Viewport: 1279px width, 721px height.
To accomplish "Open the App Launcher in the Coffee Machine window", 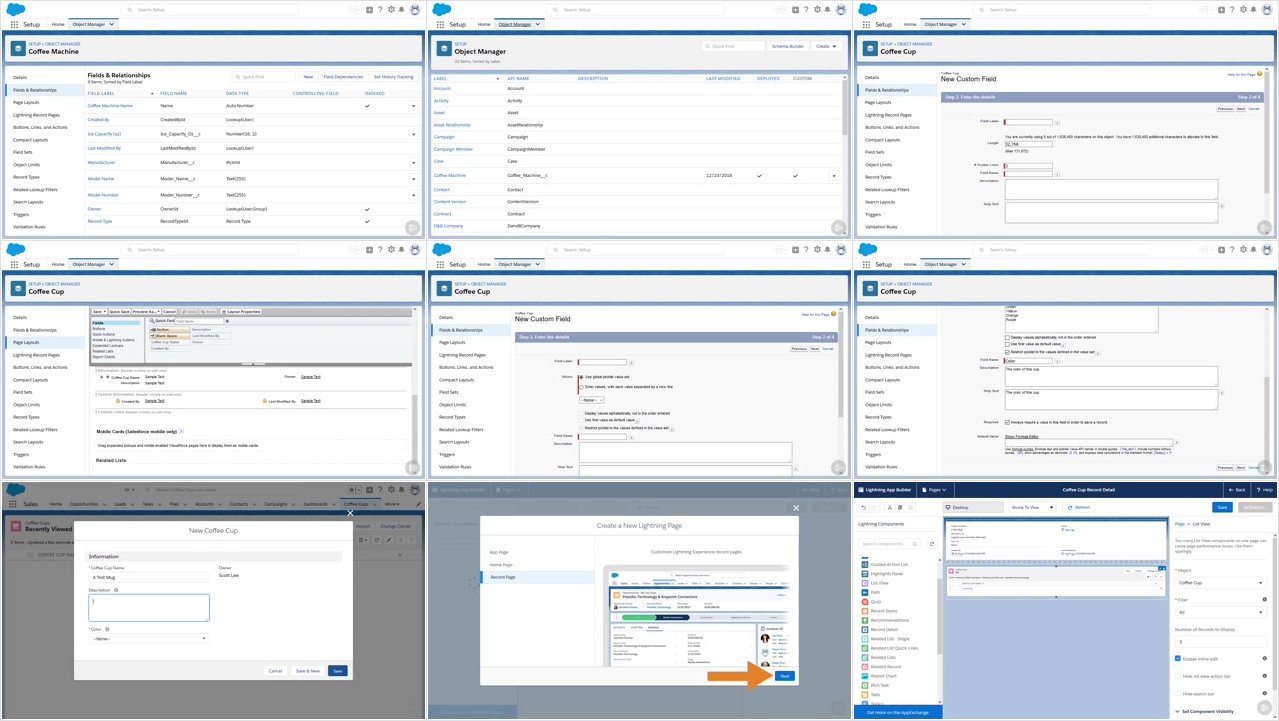I will 14,24.
